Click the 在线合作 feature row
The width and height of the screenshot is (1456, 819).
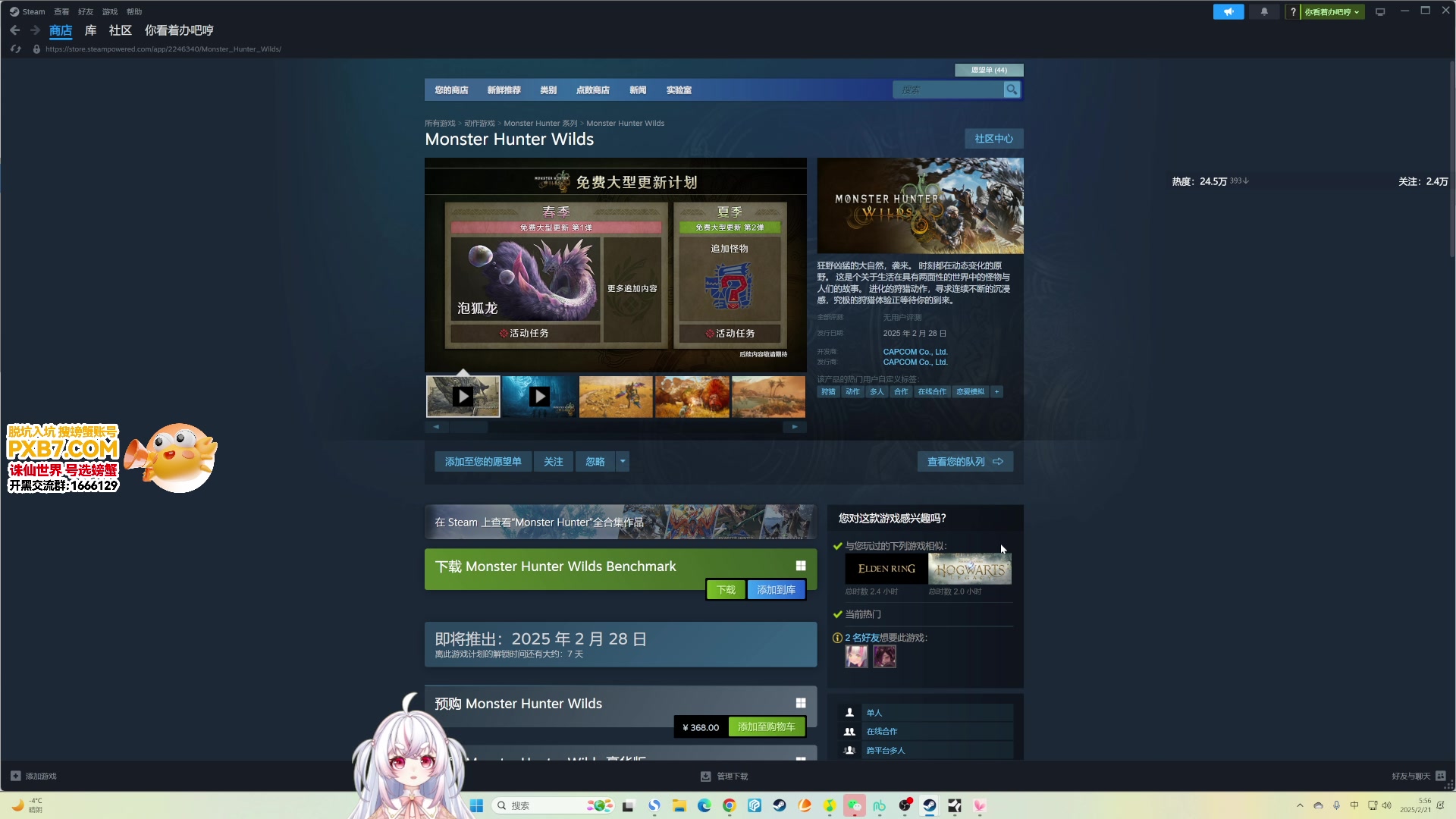pos(925,732)
